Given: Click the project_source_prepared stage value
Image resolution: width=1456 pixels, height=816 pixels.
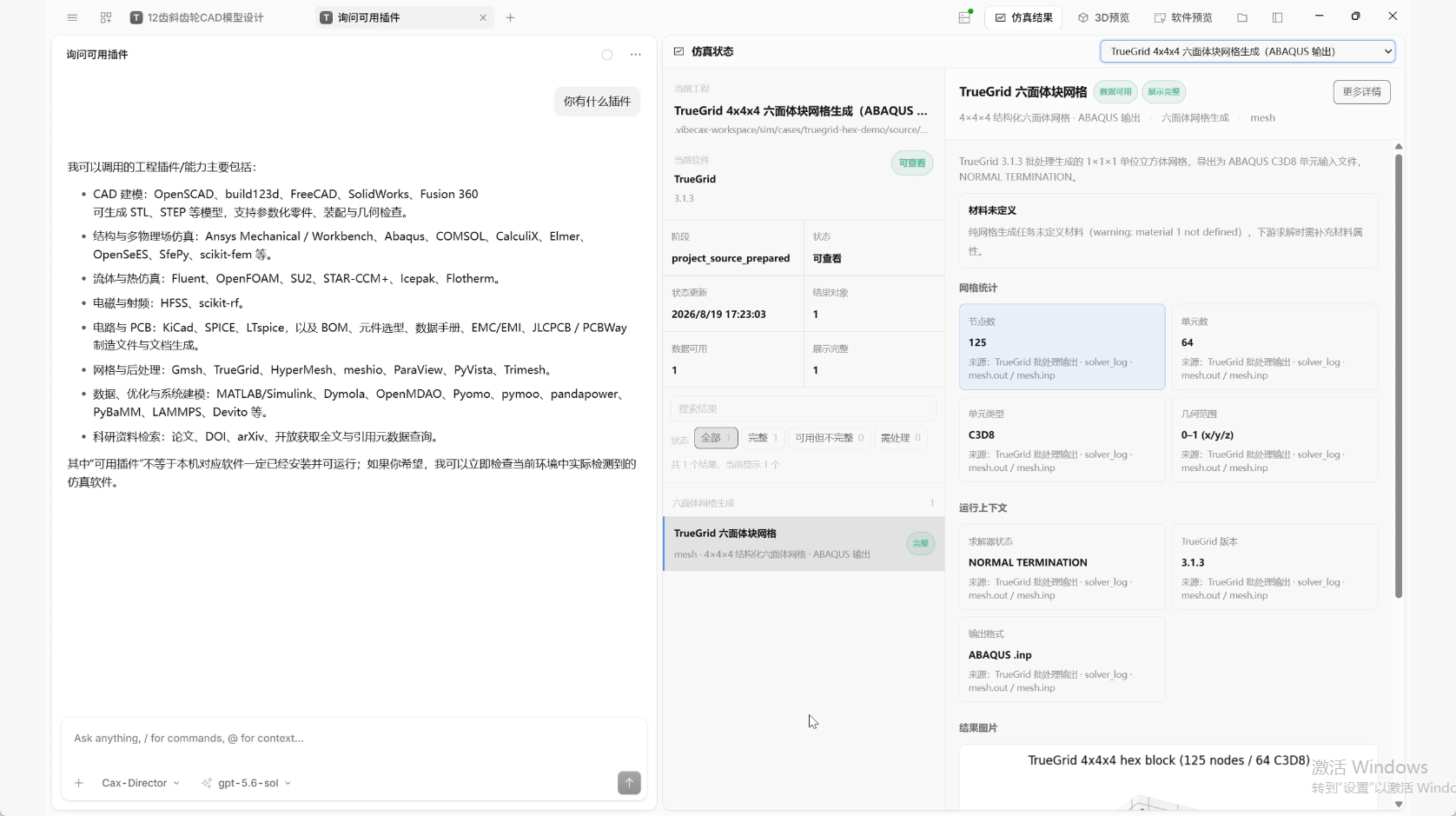Looking at the screenshot, I should [731, 259].
